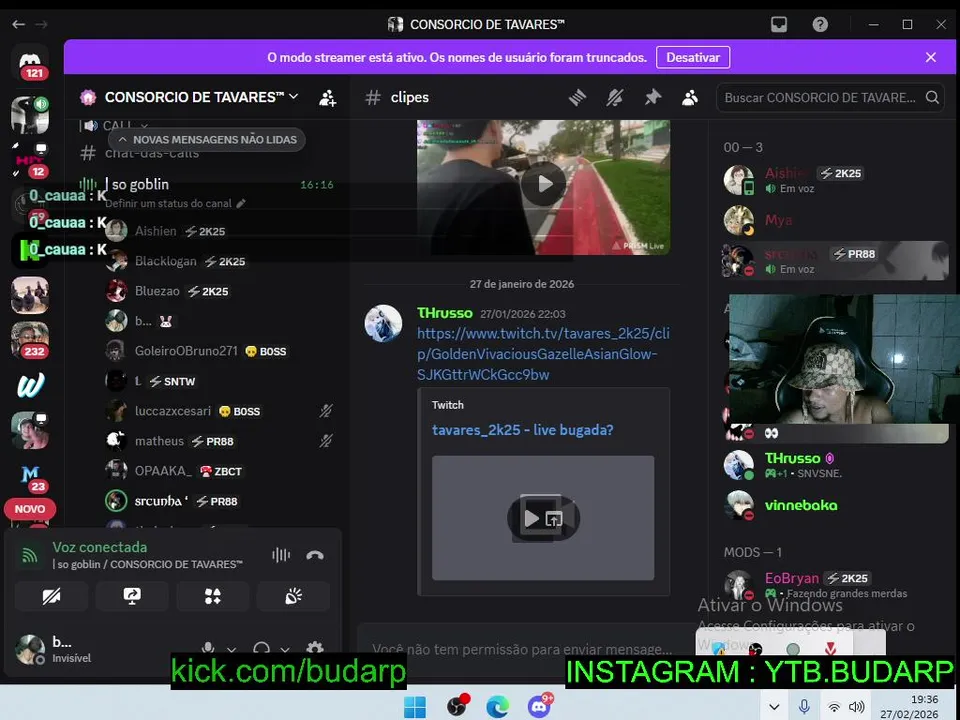Expand CONSORCIO DE TAVARES server menu chevron
The image size is (960, 720).
click(294, 97)
